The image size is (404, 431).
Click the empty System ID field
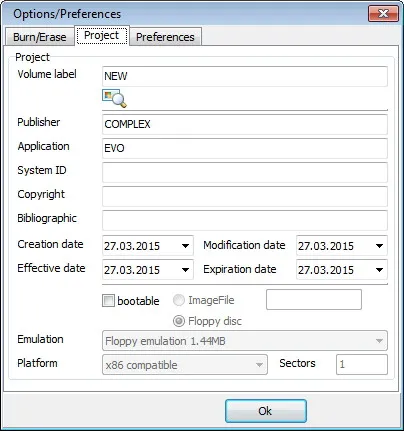pyautogui.click(x=245, y=172)
